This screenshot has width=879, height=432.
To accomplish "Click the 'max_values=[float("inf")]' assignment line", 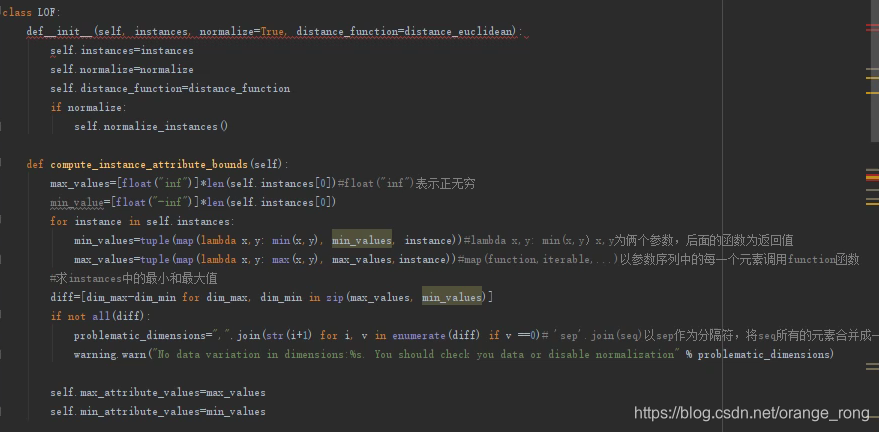I will pos(193,184).
